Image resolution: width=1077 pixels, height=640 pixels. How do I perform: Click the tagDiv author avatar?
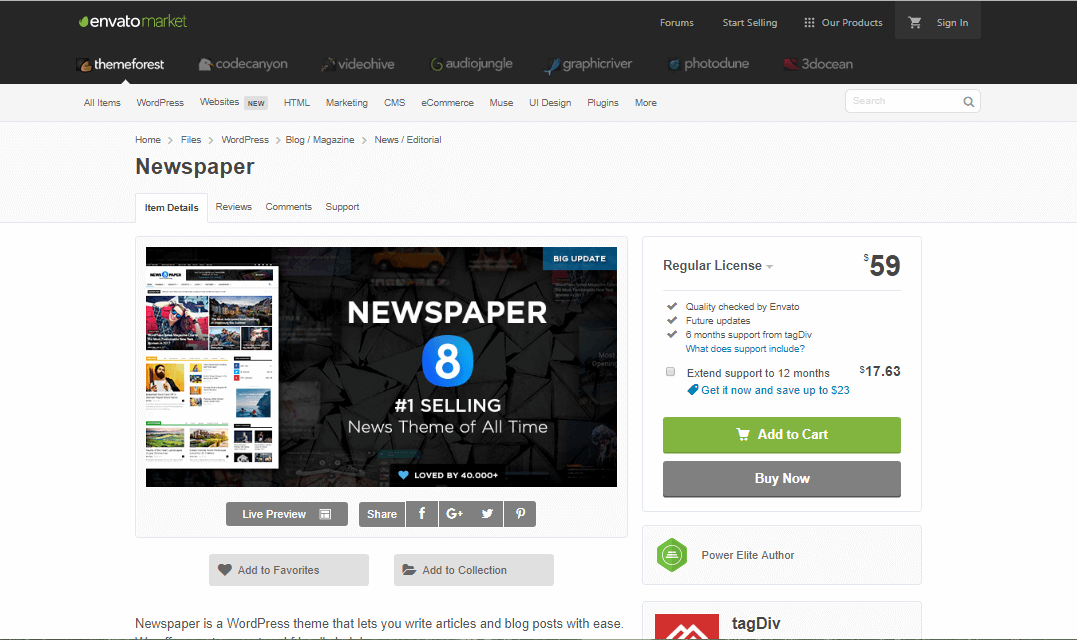(687, 626)
